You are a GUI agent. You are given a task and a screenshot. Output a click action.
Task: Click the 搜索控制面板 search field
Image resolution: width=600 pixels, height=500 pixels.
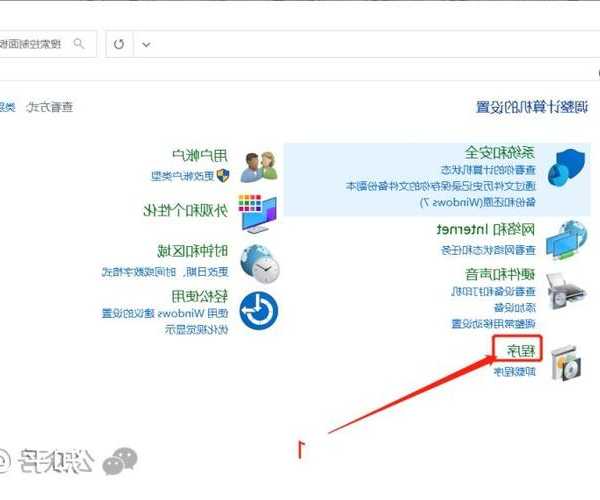[x=47, y=44]
